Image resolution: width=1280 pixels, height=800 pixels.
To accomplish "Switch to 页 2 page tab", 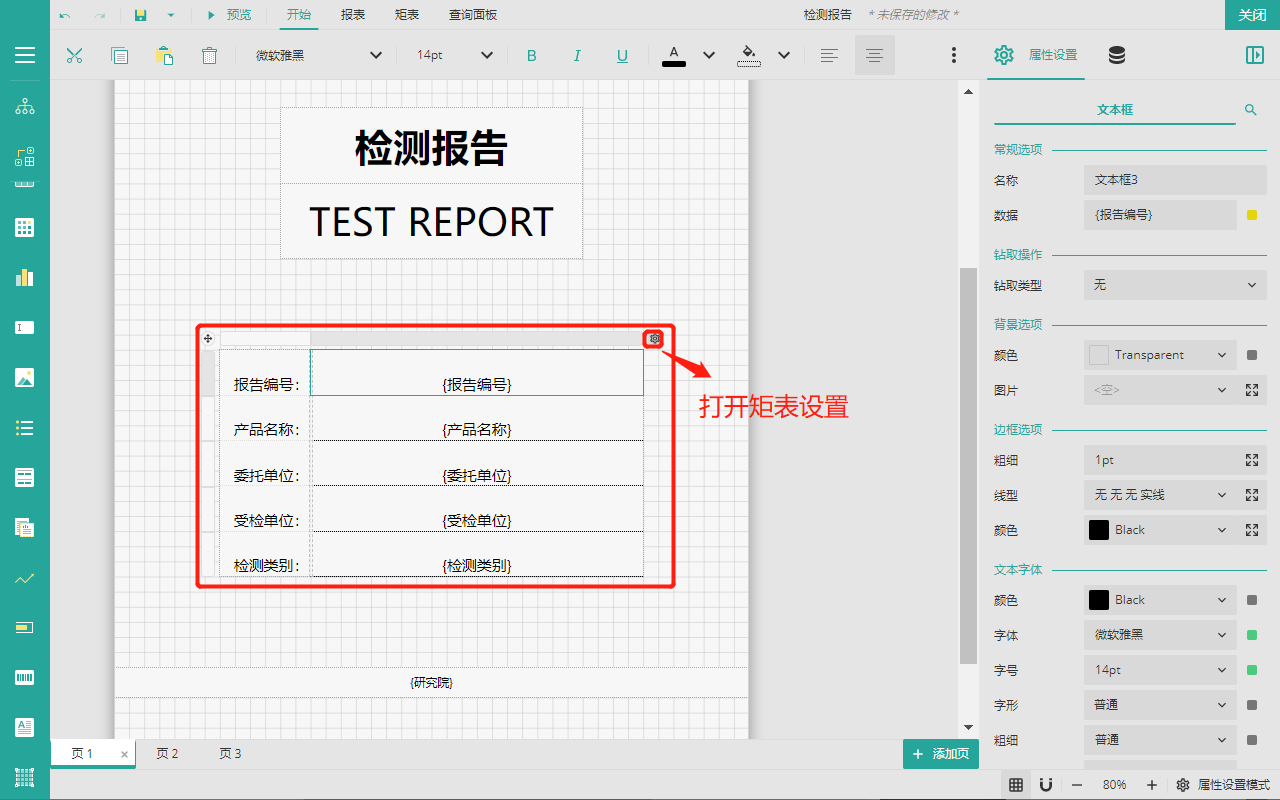I will tap(167, 754).
